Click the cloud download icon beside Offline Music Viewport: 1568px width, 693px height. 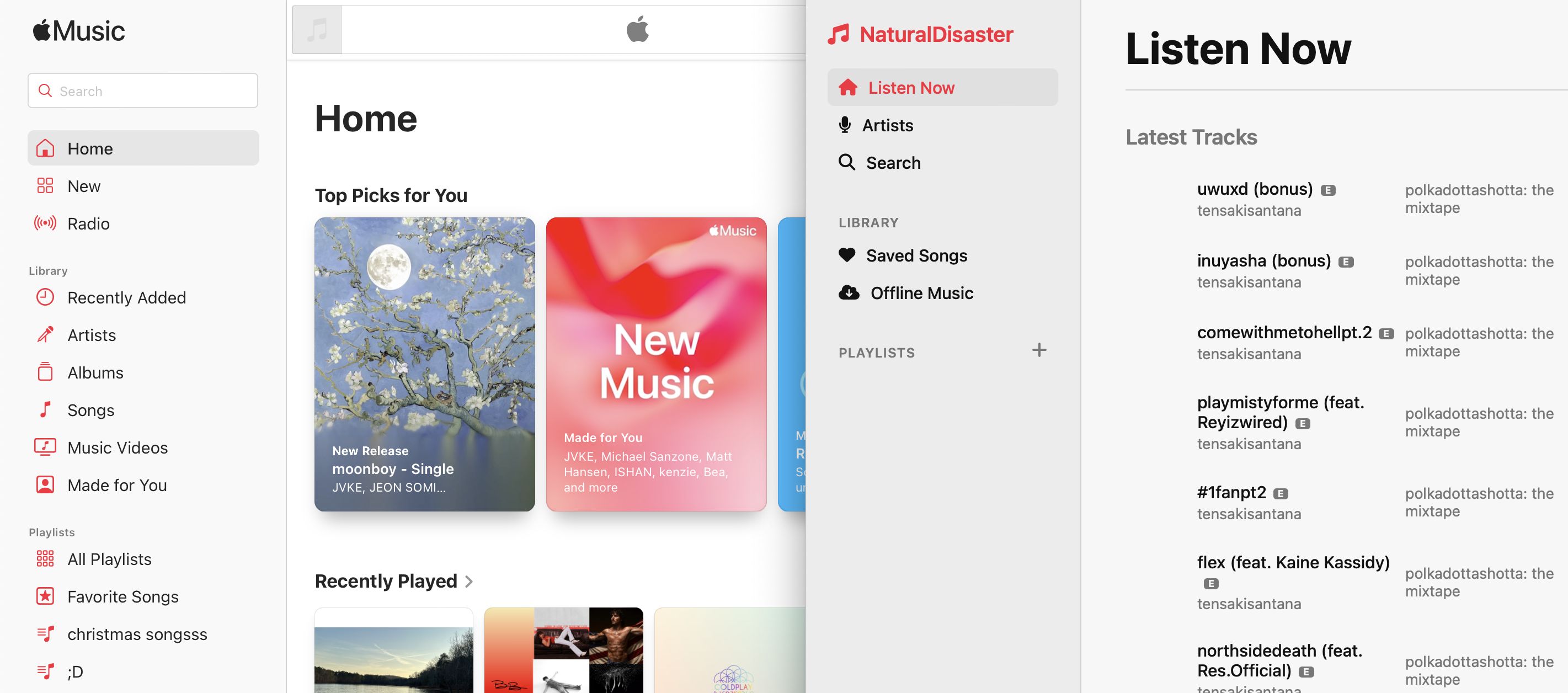click(849, 293)
